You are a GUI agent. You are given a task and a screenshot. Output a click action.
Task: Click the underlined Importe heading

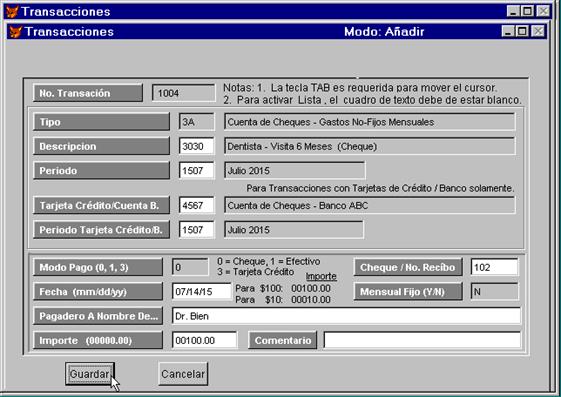click(x=321, y=276)
